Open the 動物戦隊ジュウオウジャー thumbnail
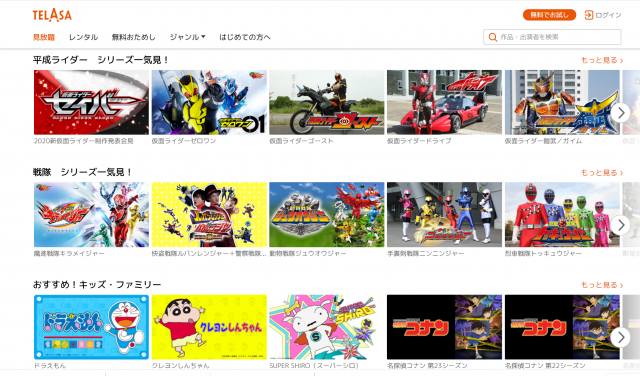 [327, 214]
